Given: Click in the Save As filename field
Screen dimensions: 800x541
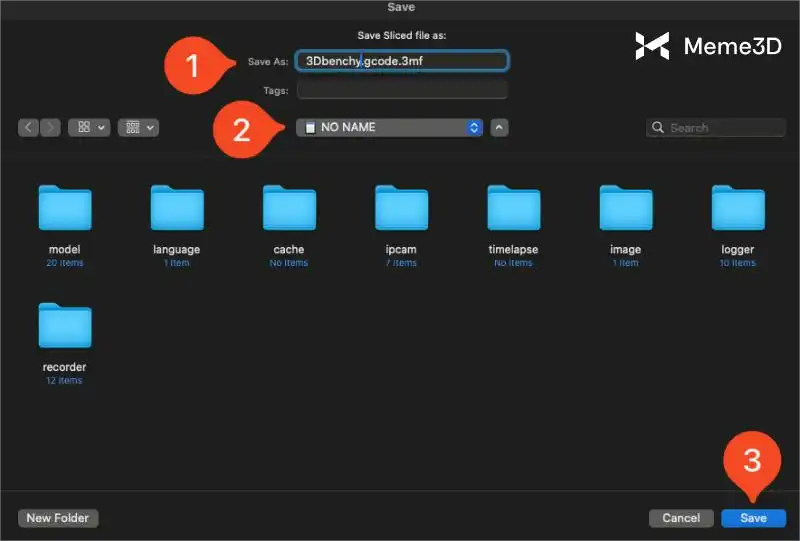Looking at the screenshot, I should click(402, 61).
